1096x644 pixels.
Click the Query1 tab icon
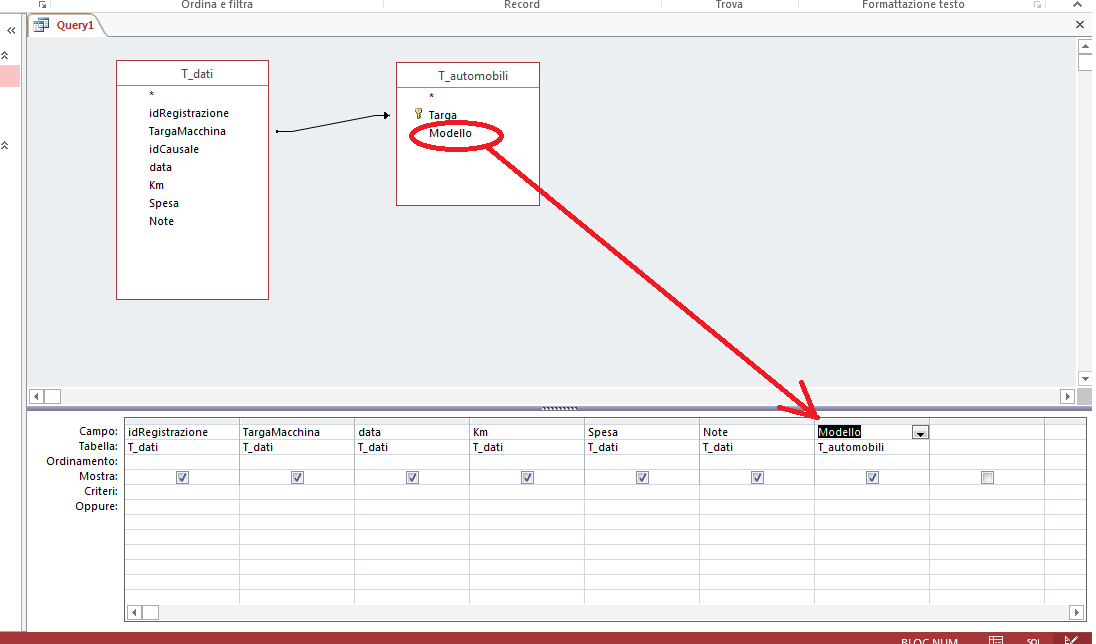[x=41, y=25]
